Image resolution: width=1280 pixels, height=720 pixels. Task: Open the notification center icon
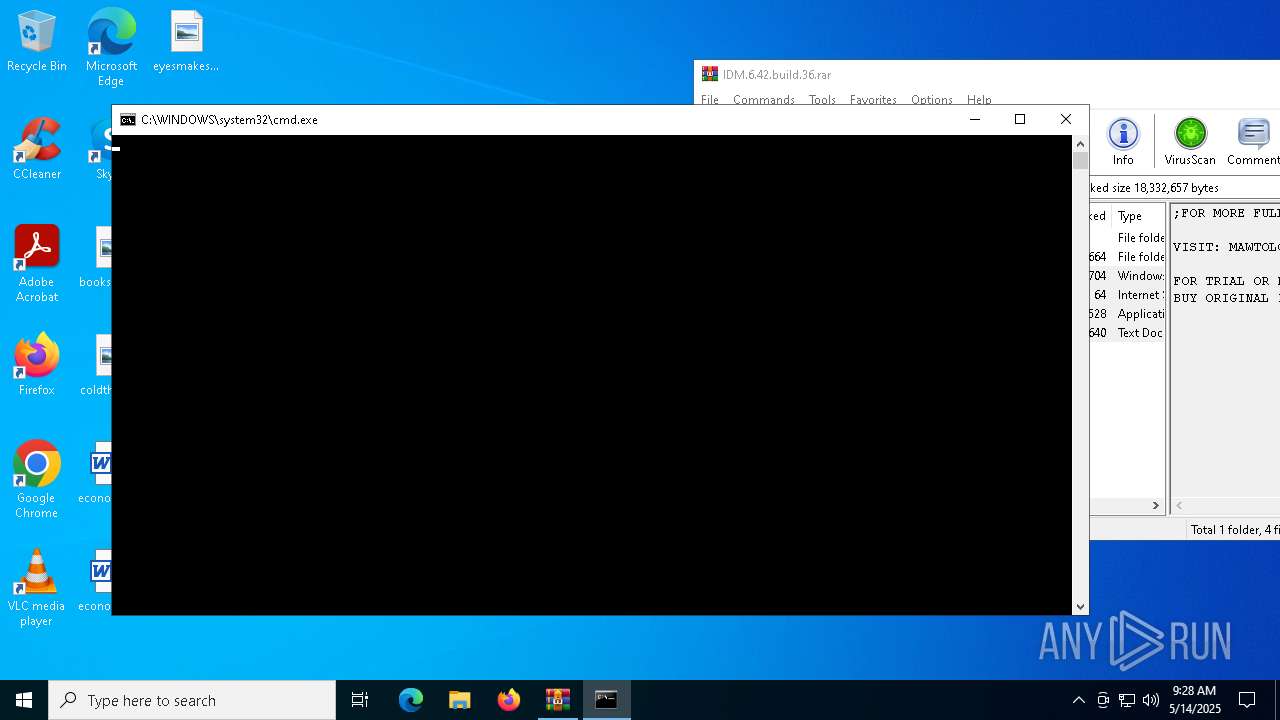click(x=1247, y=700)
